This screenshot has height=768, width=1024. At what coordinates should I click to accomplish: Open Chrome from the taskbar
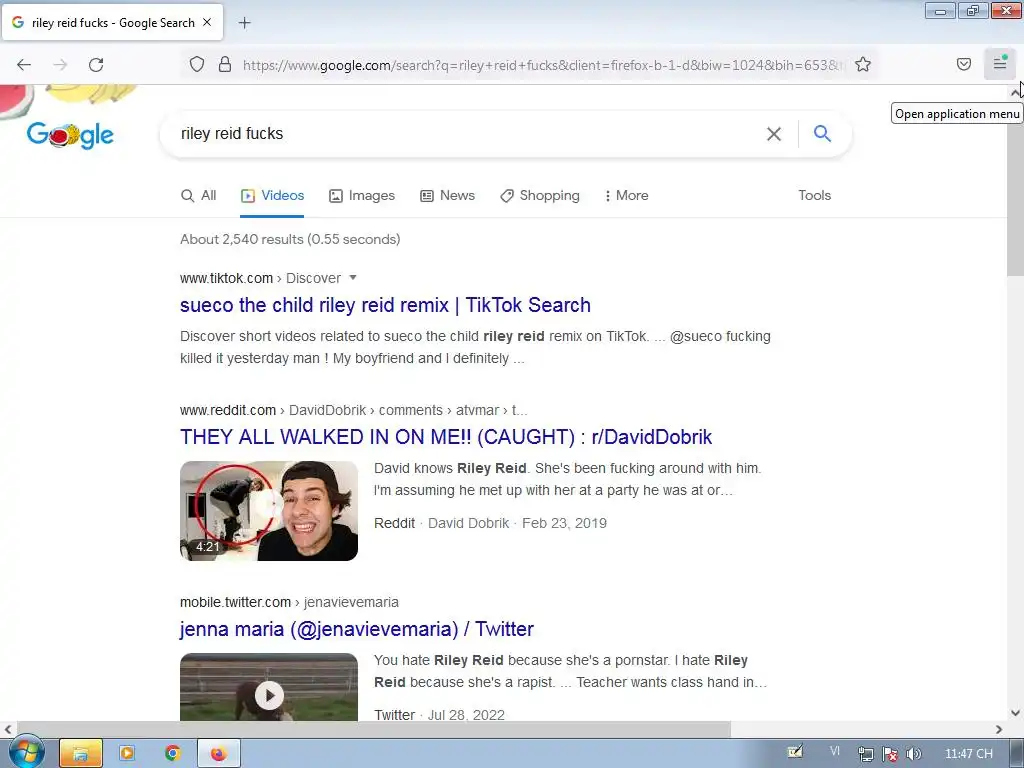(172, 754)
